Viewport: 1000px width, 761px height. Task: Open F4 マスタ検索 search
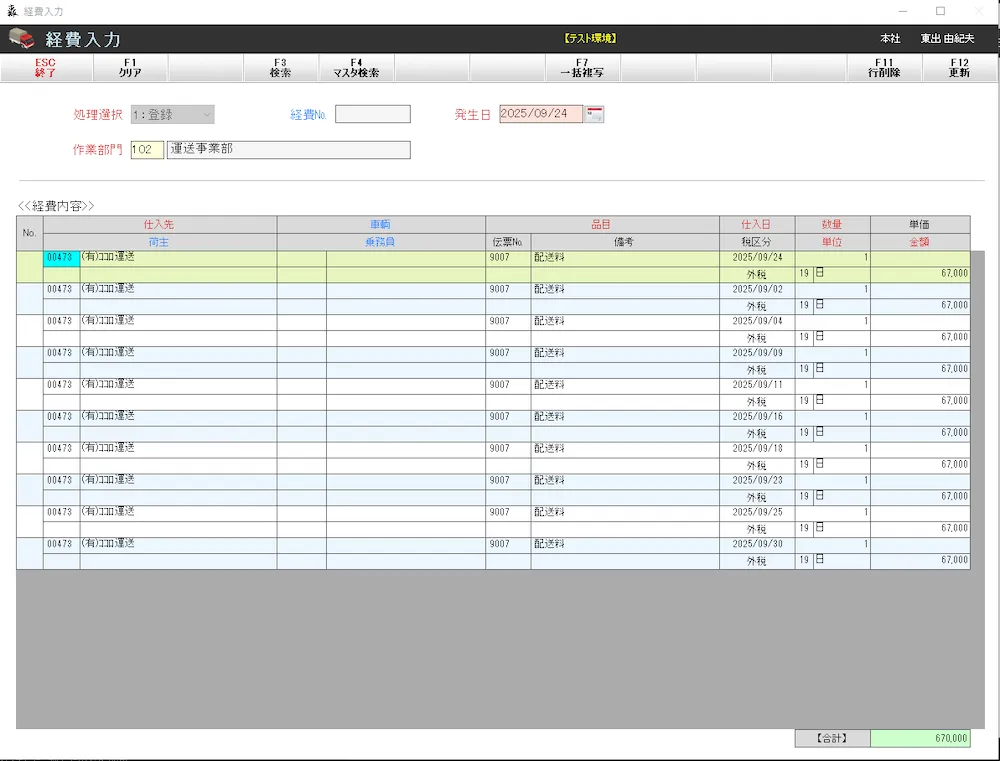[x=356, y=68]
